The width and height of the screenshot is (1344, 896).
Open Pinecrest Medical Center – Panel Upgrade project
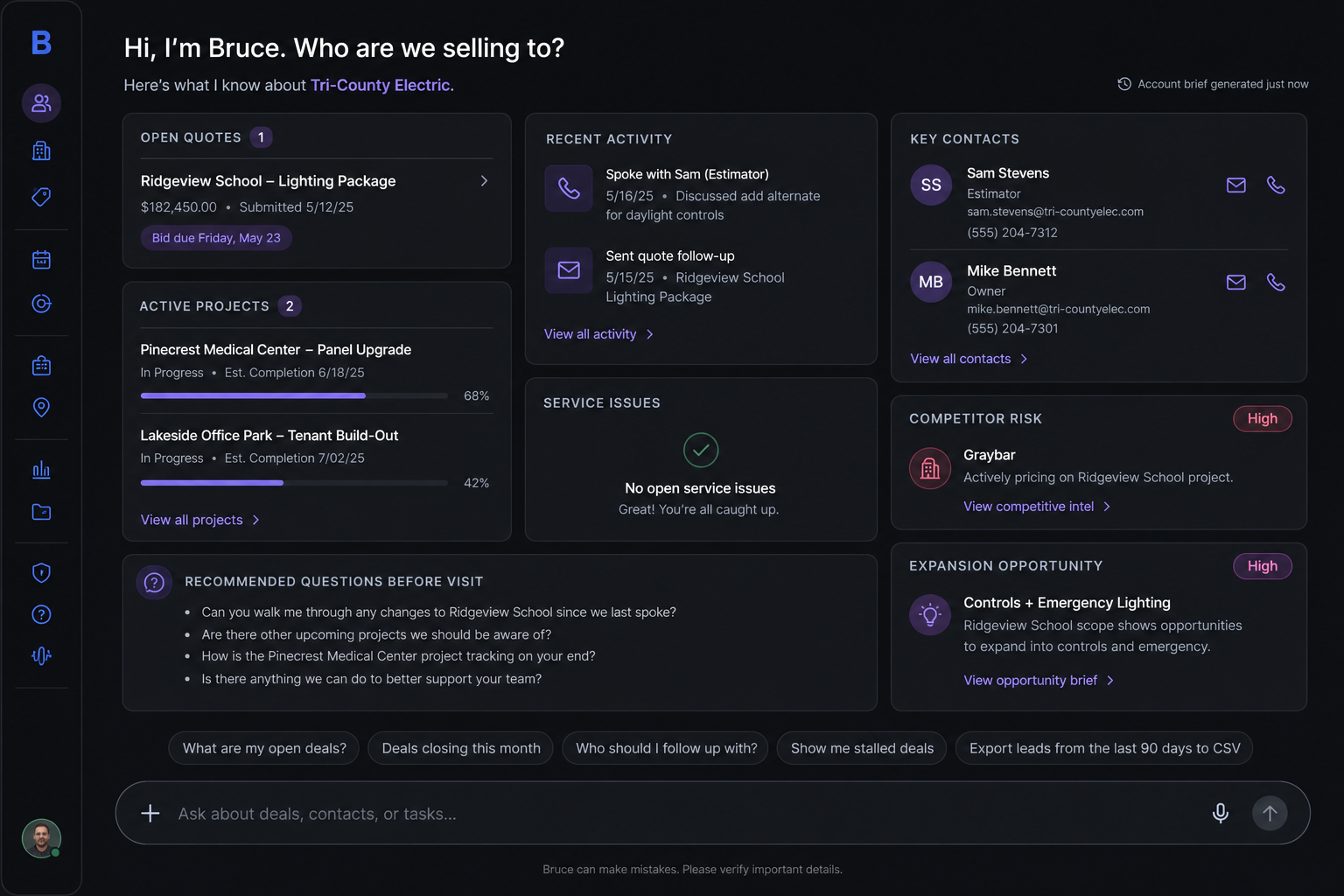click(x=276, y=349)
